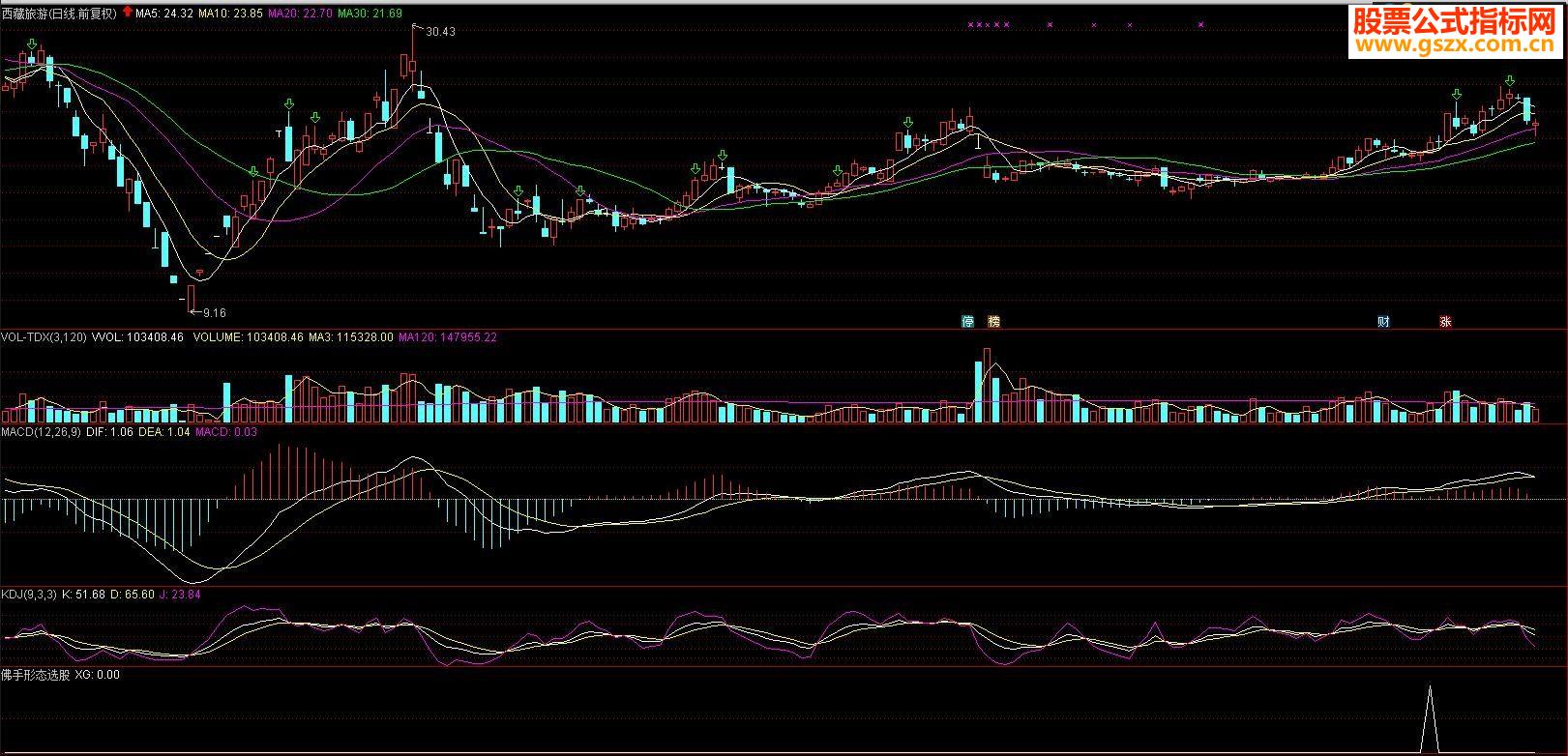Click the D: 65.60 value
Viewport: 1568px width, 756px height.
[x=133, y=595]
